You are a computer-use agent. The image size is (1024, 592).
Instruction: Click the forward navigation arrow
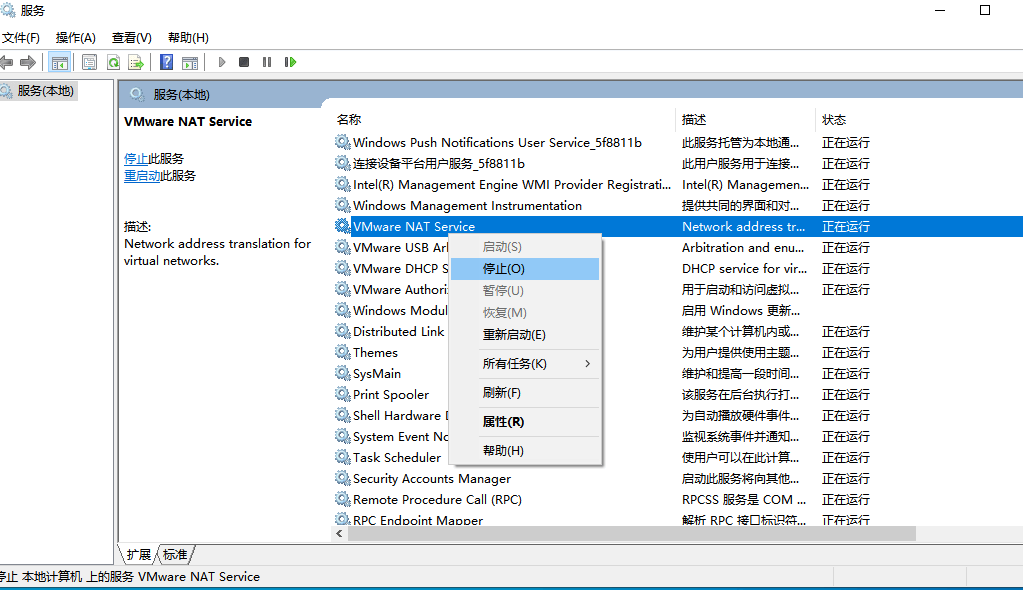(x=28, y=62)
